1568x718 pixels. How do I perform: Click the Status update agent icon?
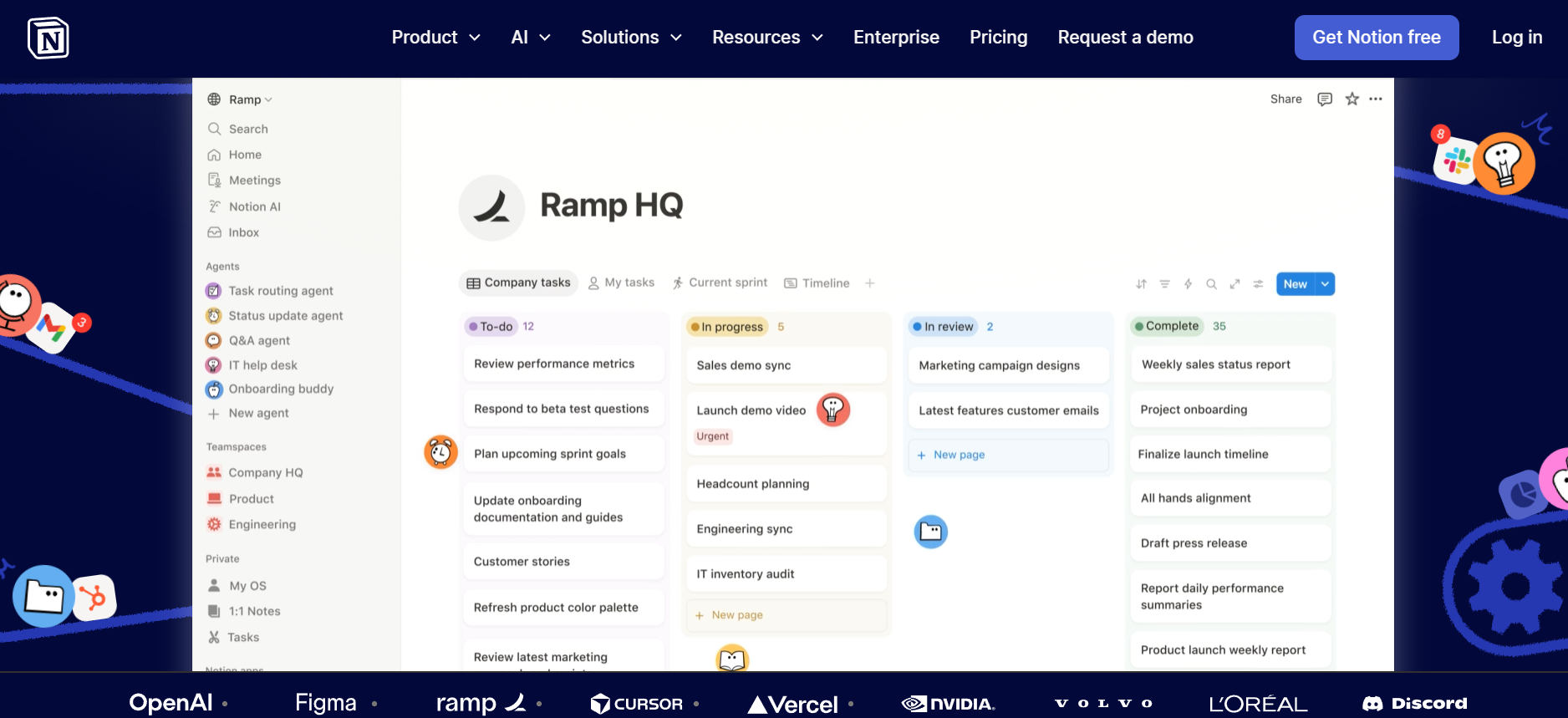click(x=213, y=316)
